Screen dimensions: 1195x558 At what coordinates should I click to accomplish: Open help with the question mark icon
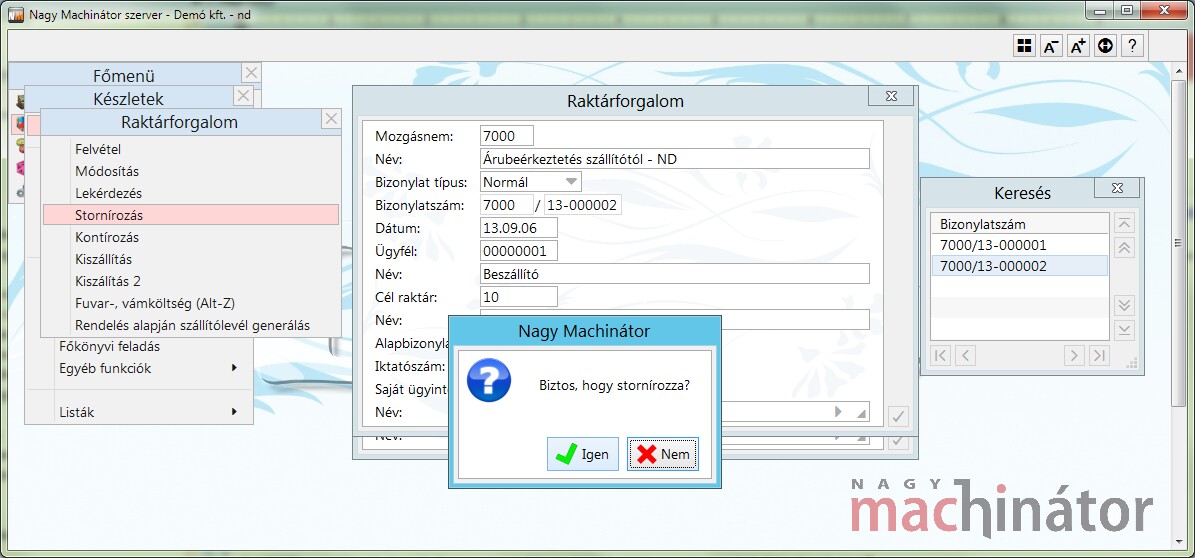tap(1133, 46)
